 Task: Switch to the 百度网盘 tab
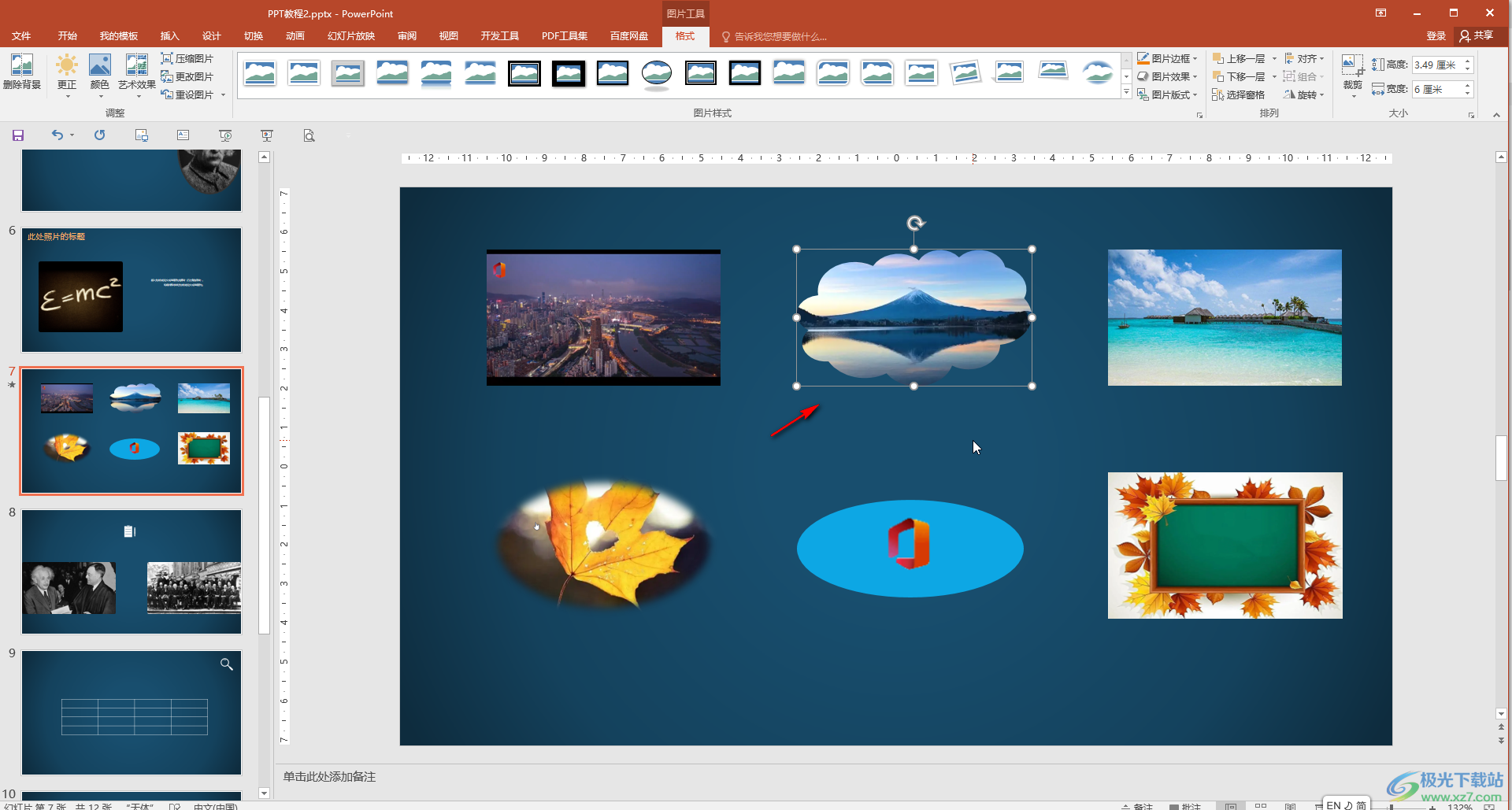coord(629,36)
